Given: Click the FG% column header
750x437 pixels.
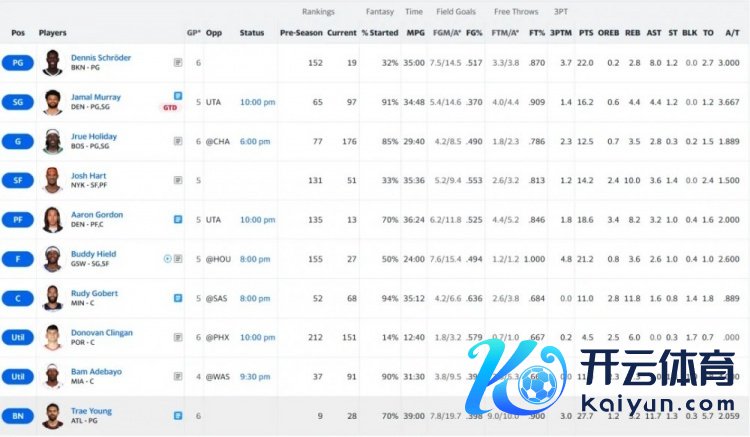Looking at the screenshot, I should pyautogui.click(x=474, y=33).
